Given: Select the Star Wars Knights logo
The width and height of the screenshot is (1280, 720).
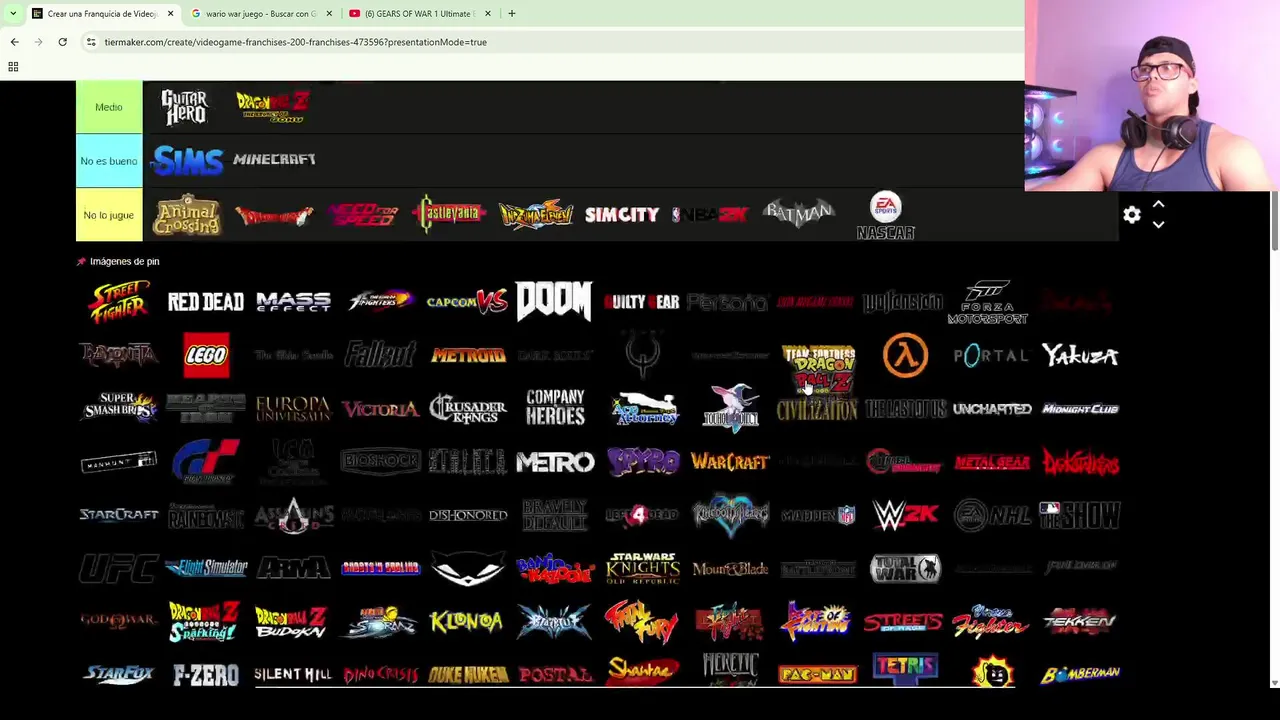Looking at the screenshot, I should [642, 568].
